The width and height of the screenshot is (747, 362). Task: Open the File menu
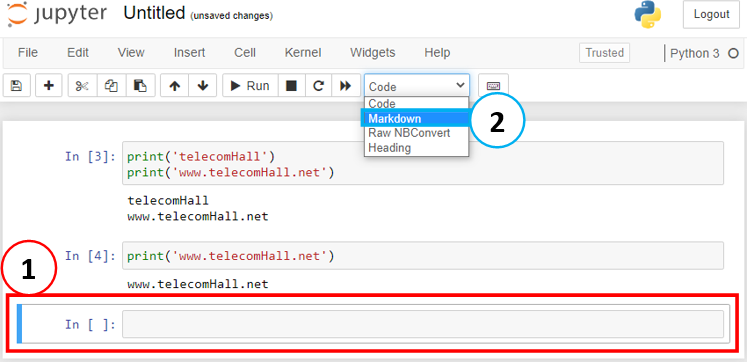click(x=28, y=52)
